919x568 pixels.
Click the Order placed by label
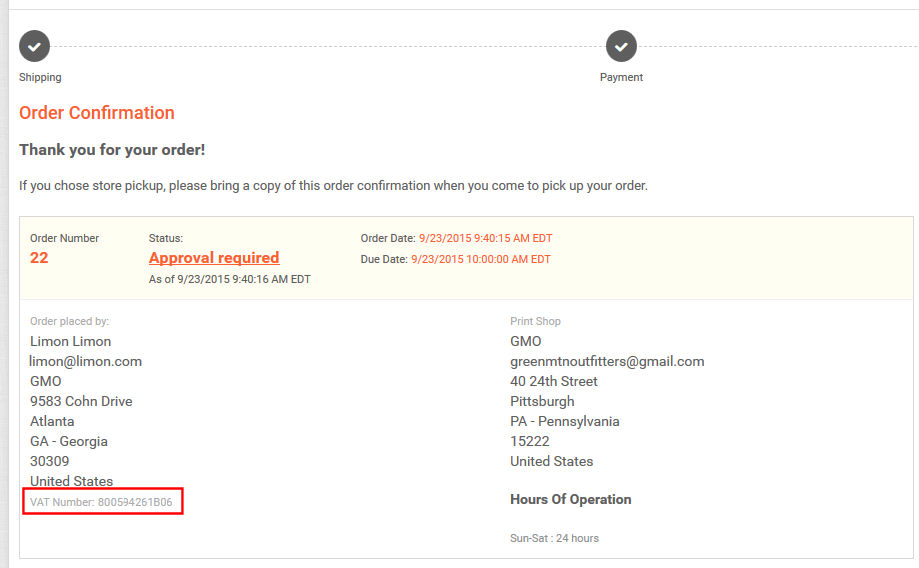coord(69,321)
